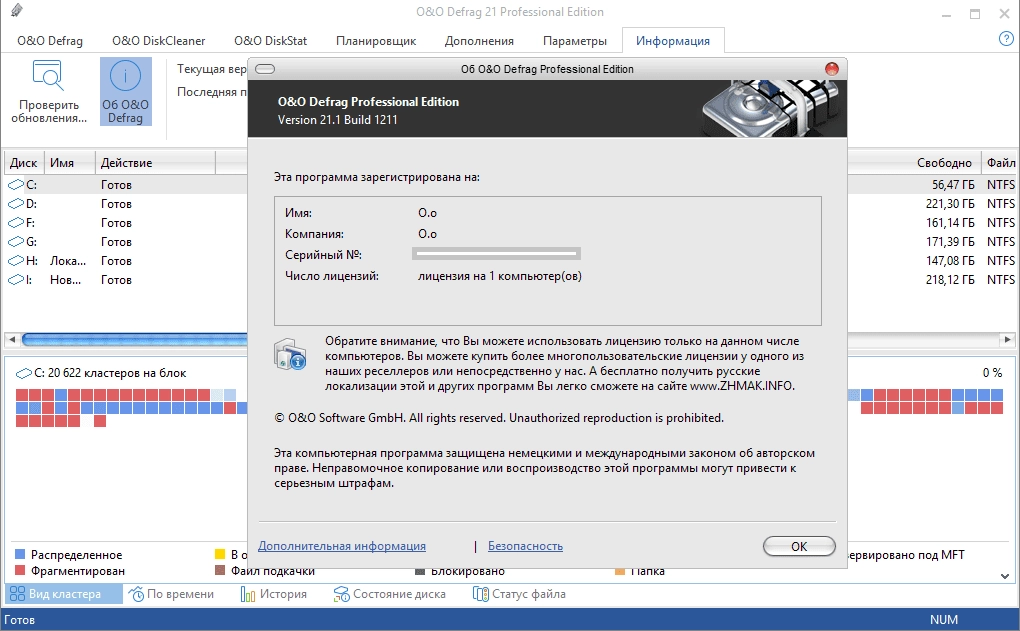Click the drive C: disk icon
The height and width of the screenshot is (631, 1020).
tap(16, 185)
